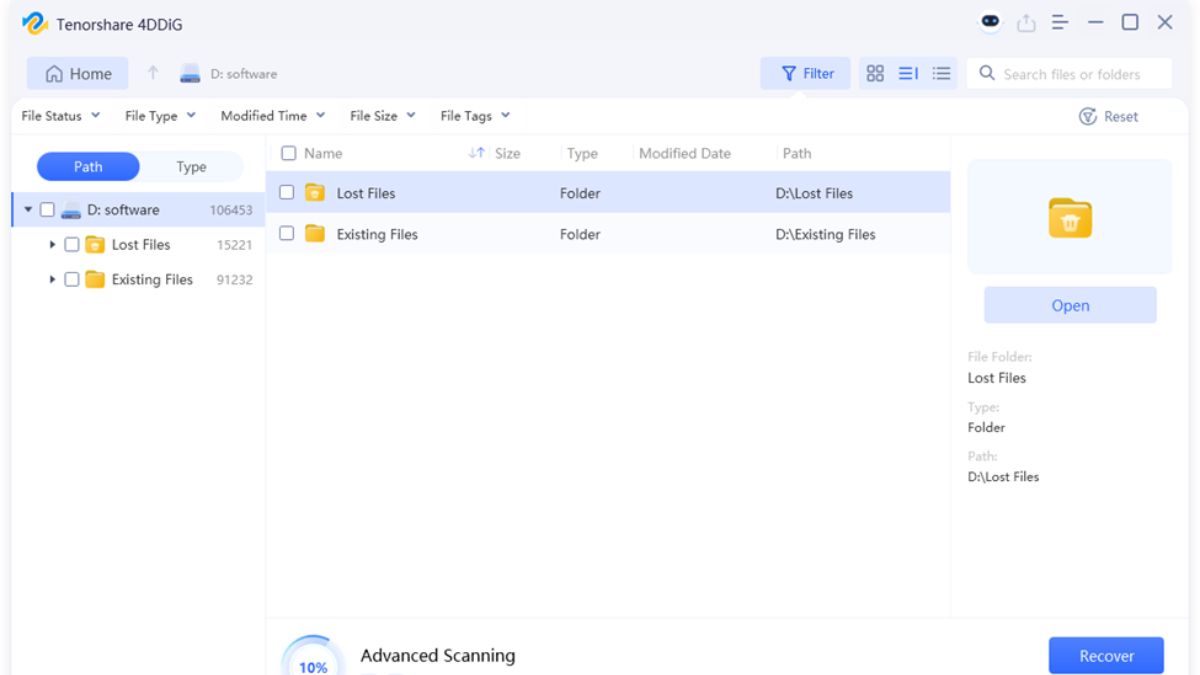Click the sort arrow icon beside Size column
1200x675 pixels.
(x=476, y=153)
